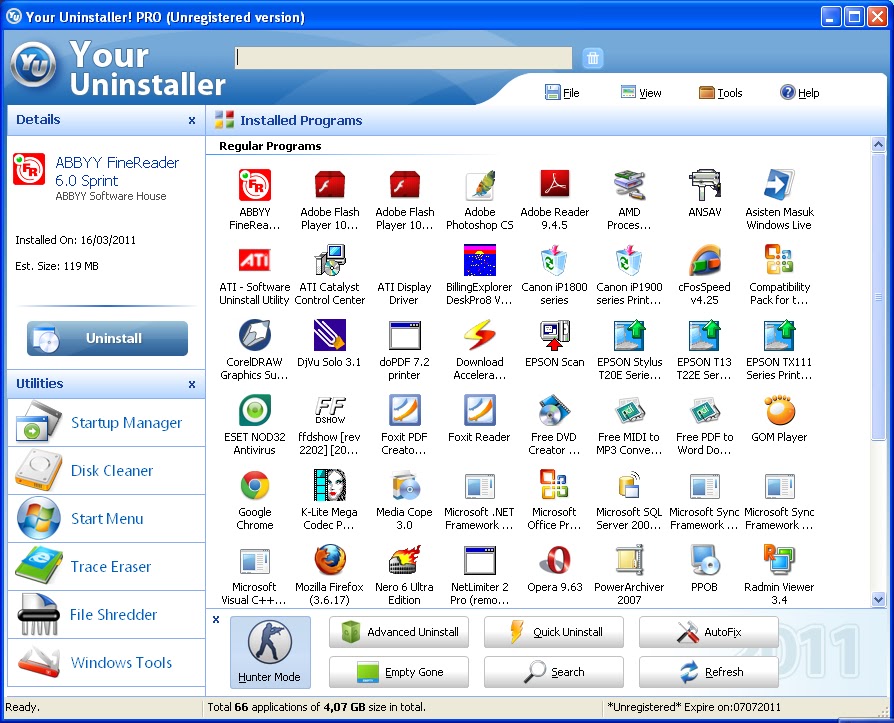Viewport: 894px width, 723px height.
Task: Select K-Lite Mega Codec Pack icon
Action: (x=330, y=485)
